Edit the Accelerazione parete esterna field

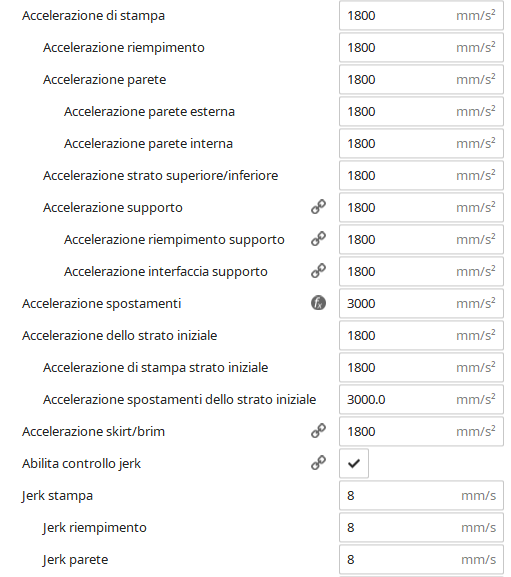pyautogui.click(x=421, y=111)
